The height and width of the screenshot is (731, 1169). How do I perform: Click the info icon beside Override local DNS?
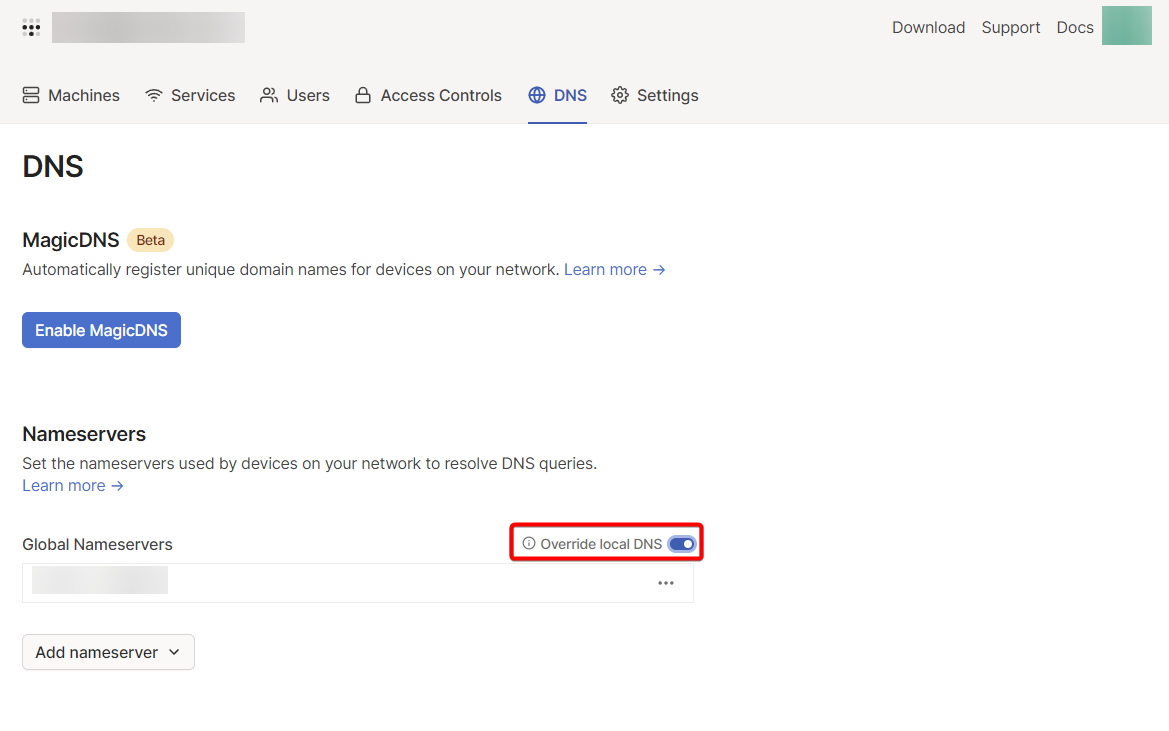pos(529,543)
